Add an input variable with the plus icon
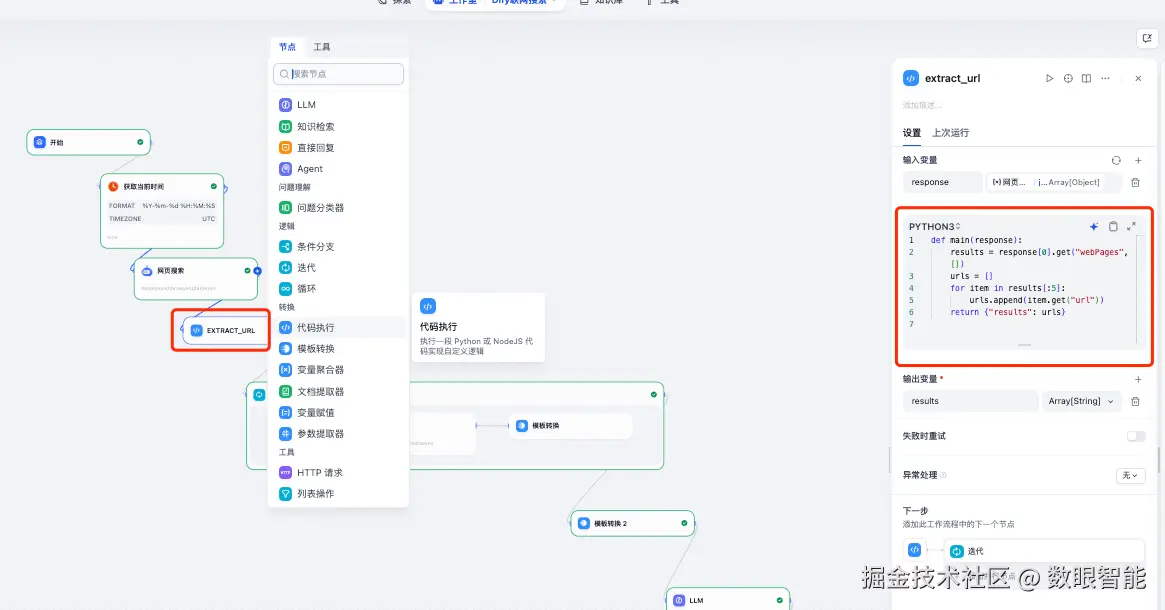The height and width of the screenshot is (610, 1165). coord(1138,160)
